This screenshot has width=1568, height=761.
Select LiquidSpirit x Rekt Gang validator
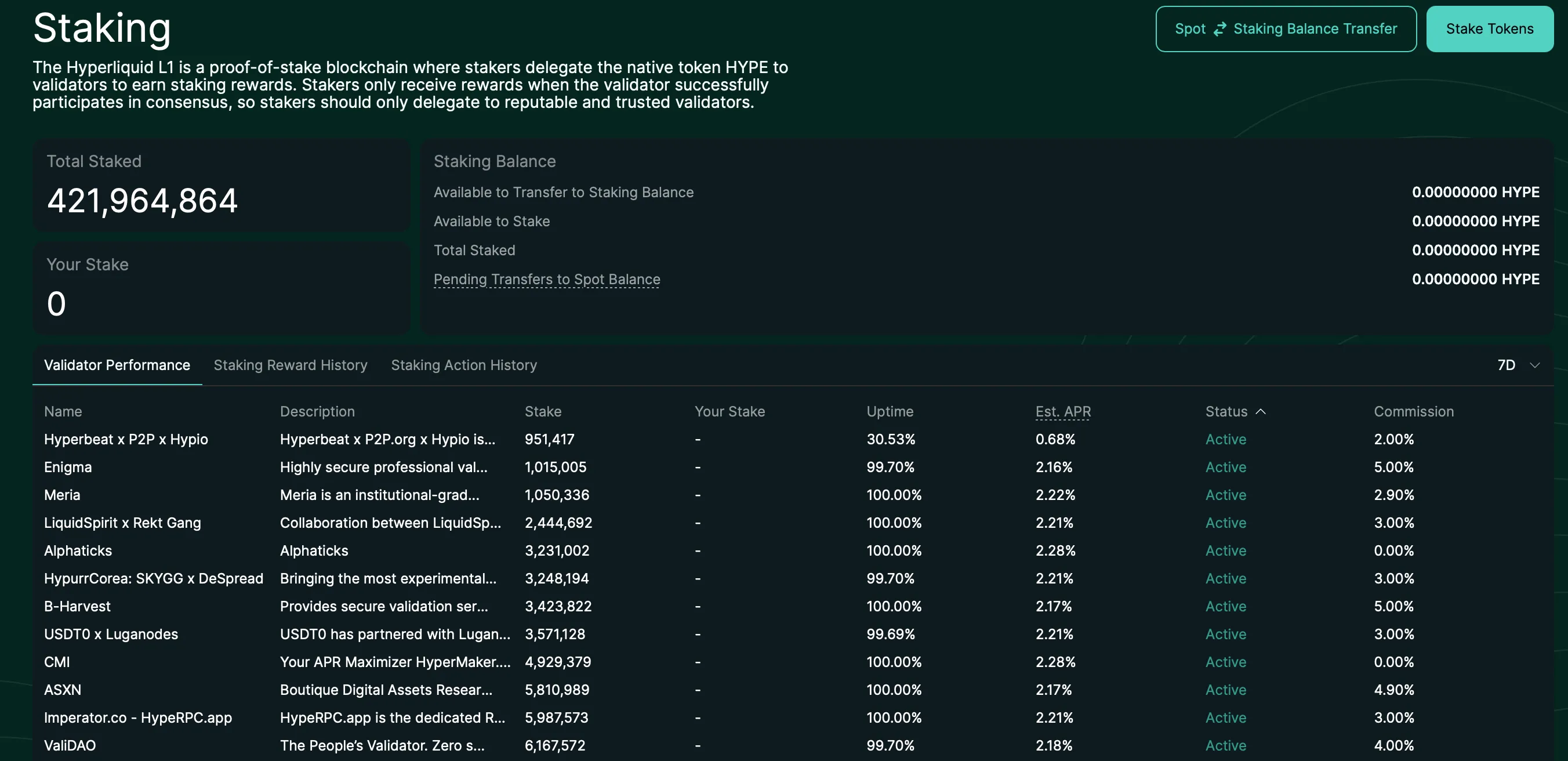[x=122, y=523]
